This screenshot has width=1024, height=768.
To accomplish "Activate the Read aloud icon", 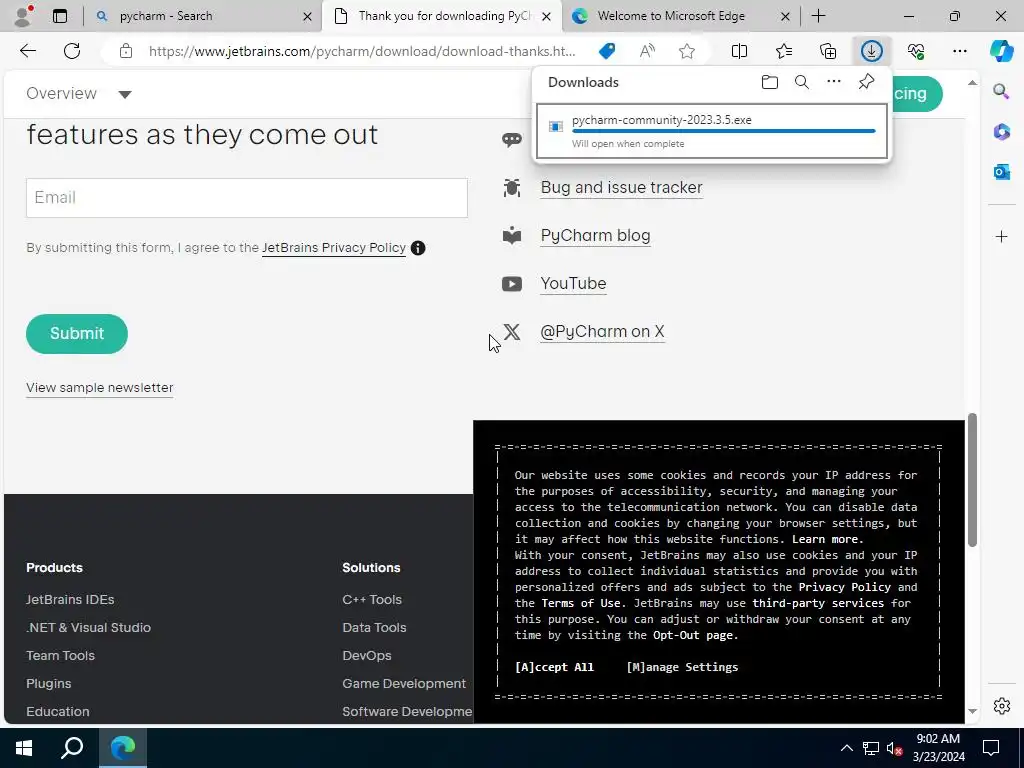I will (647, 51).
